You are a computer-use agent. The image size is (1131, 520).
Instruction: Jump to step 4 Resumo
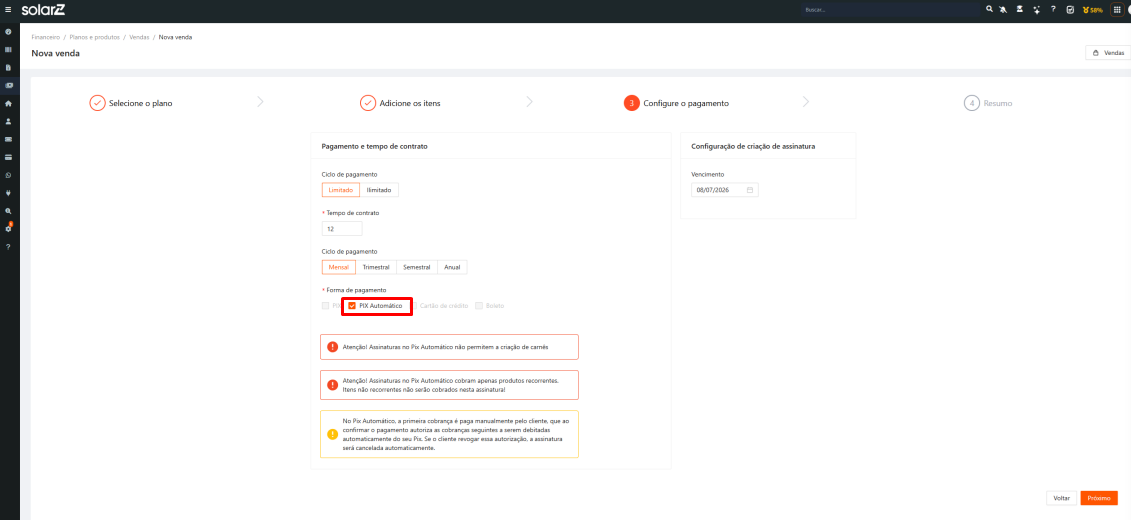988,103
